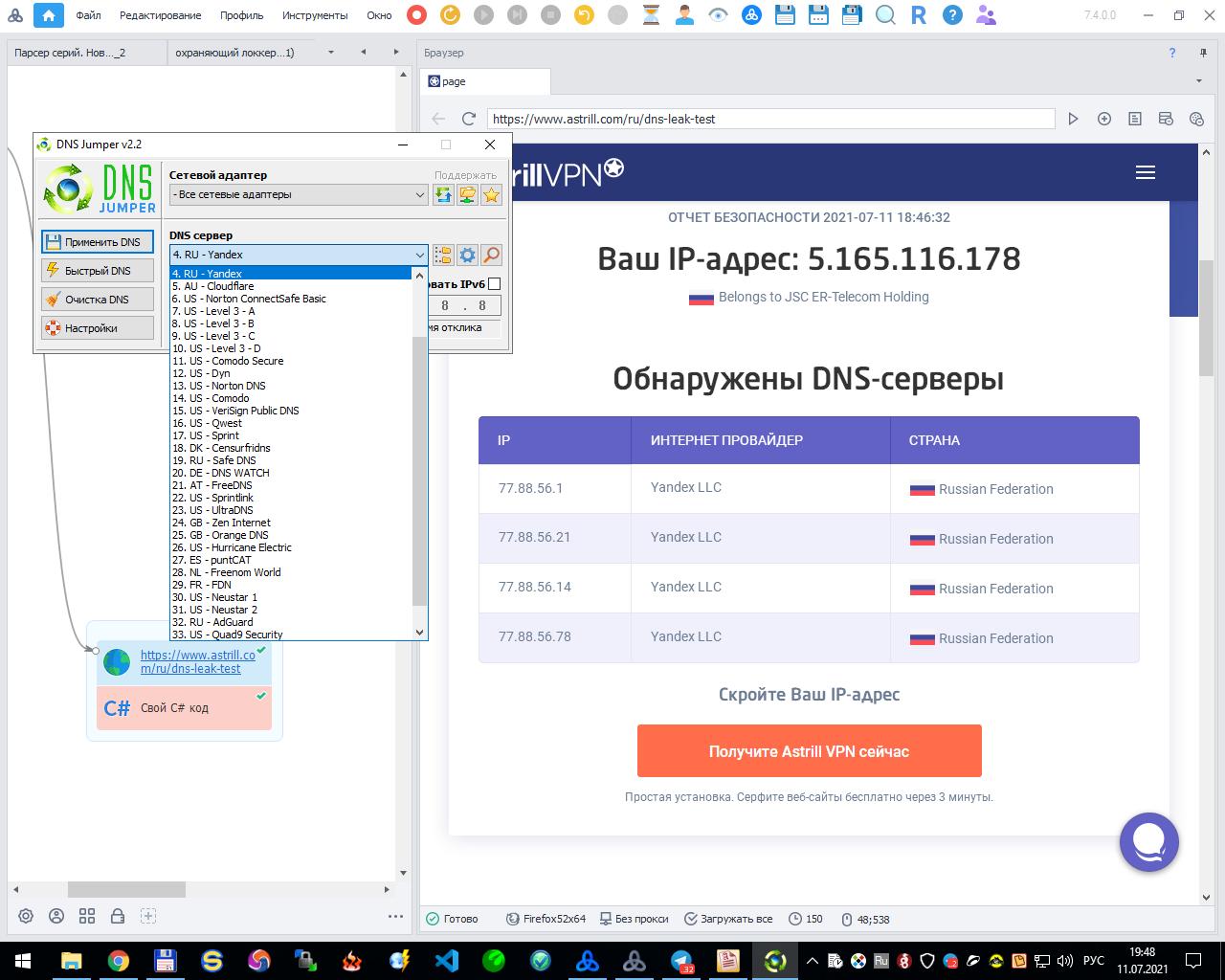The image size is (1225, 980).
Task: Click the DNS list scrollbar down arrow
Action: point(419,633)
